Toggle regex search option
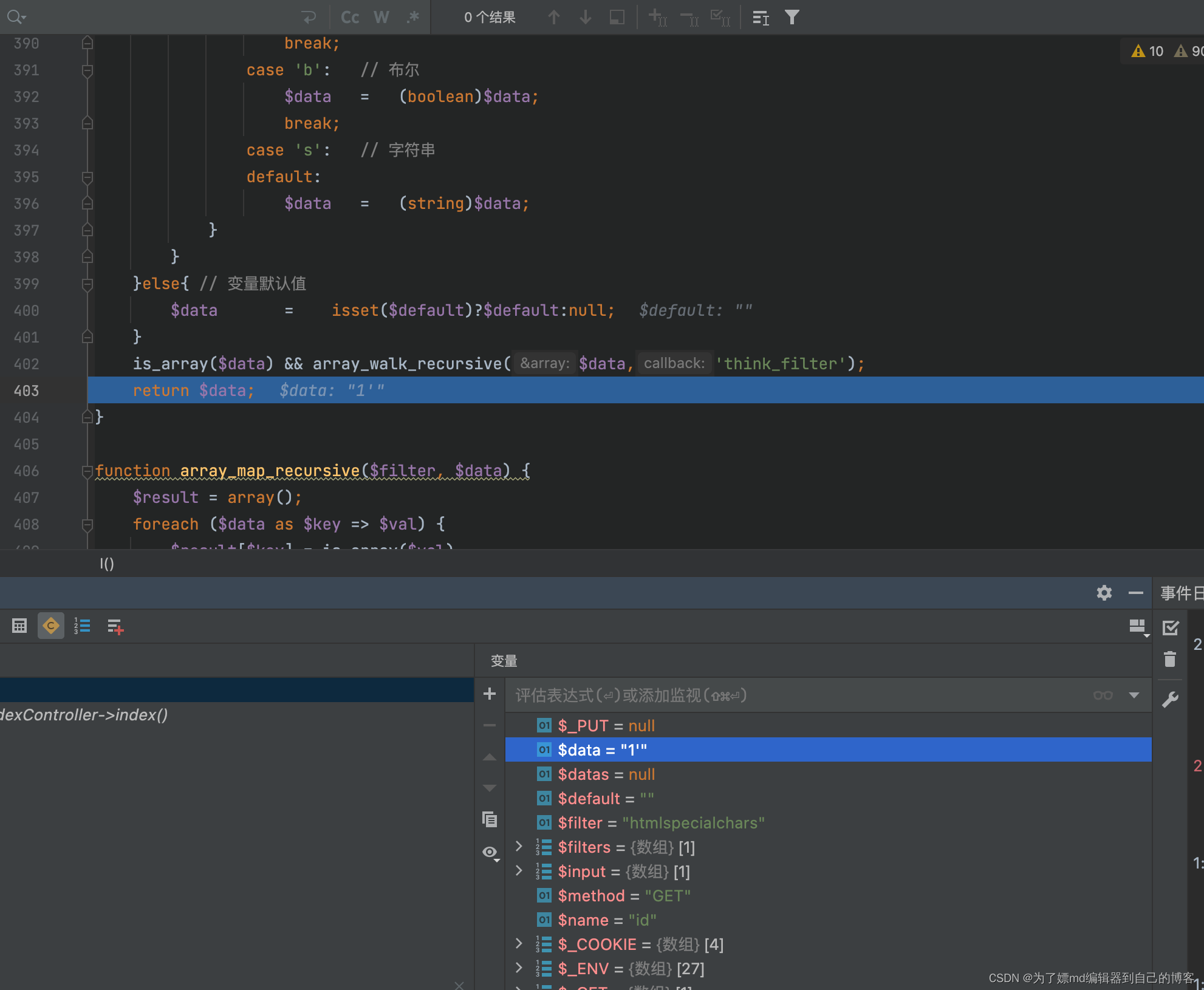This screenshot has width=1204, height=990. tap(413, 17)
